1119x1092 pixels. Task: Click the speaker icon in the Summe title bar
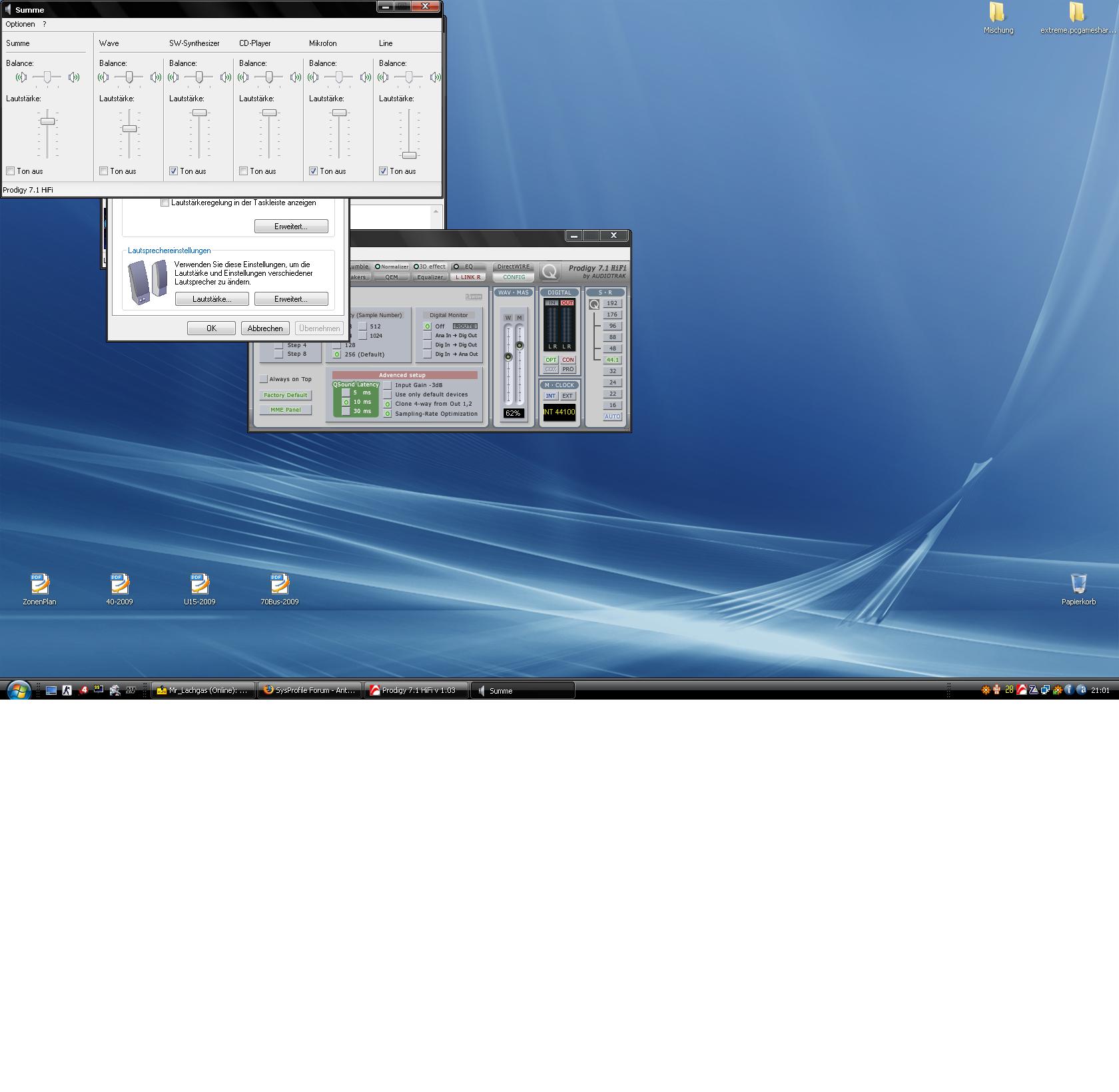(8, 9)
